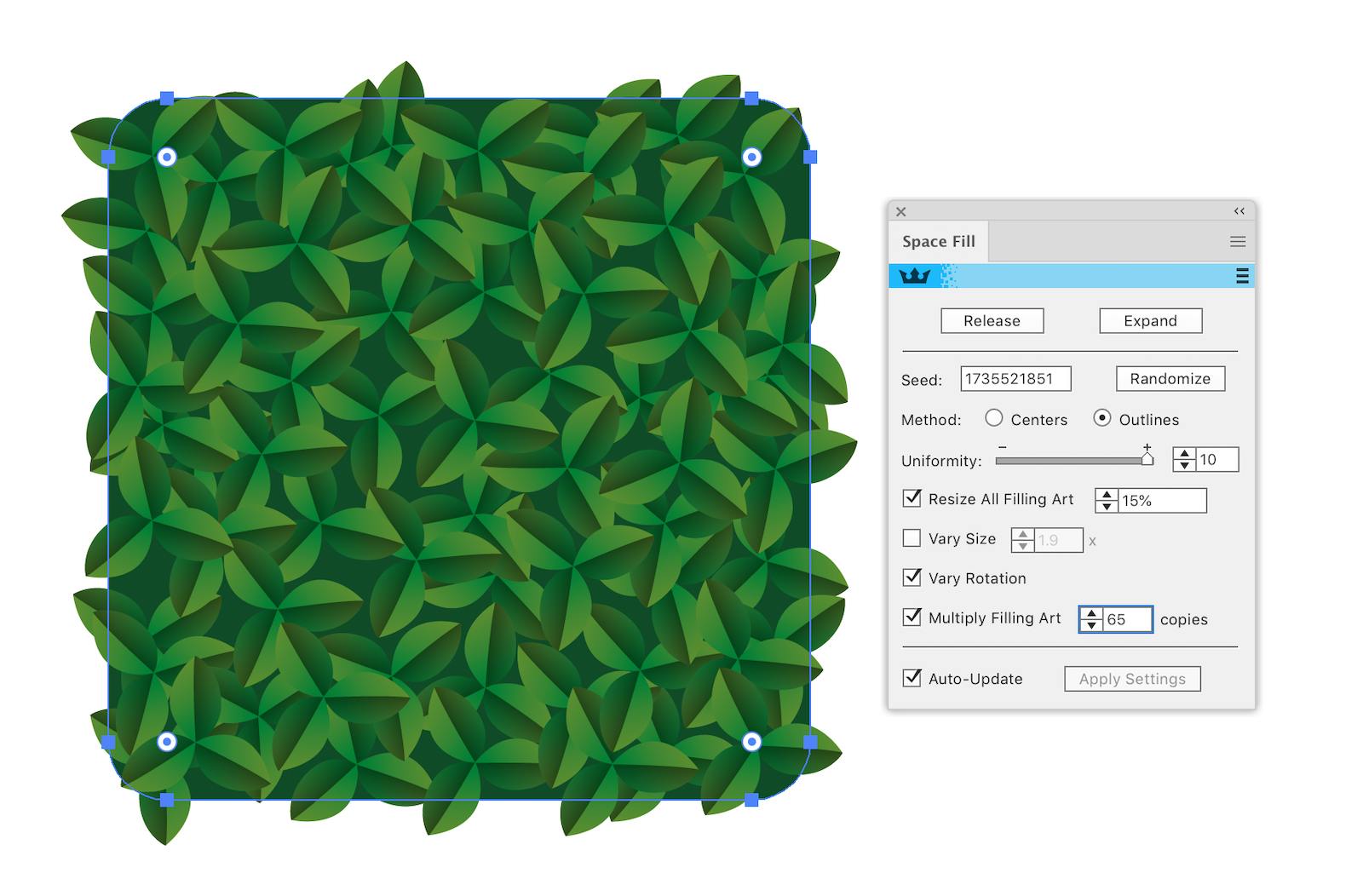Uncheck Auto-Update
This screenshot has height=896, width=1363.
click(912, 678)
